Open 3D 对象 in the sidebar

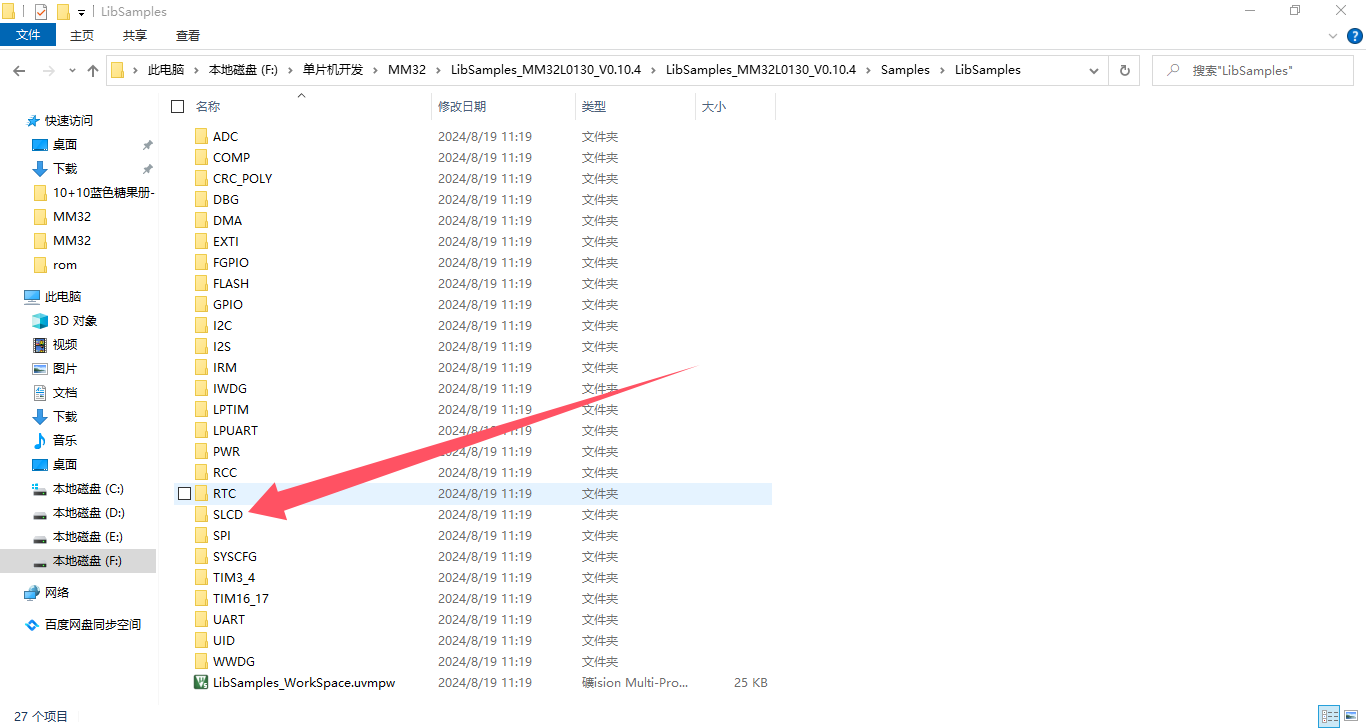[75, 321]
